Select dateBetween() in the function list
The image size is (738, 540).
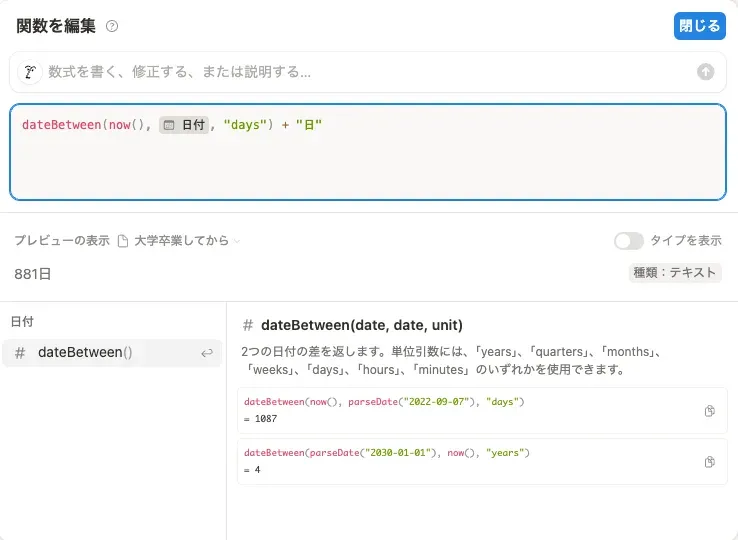[112, 353]
